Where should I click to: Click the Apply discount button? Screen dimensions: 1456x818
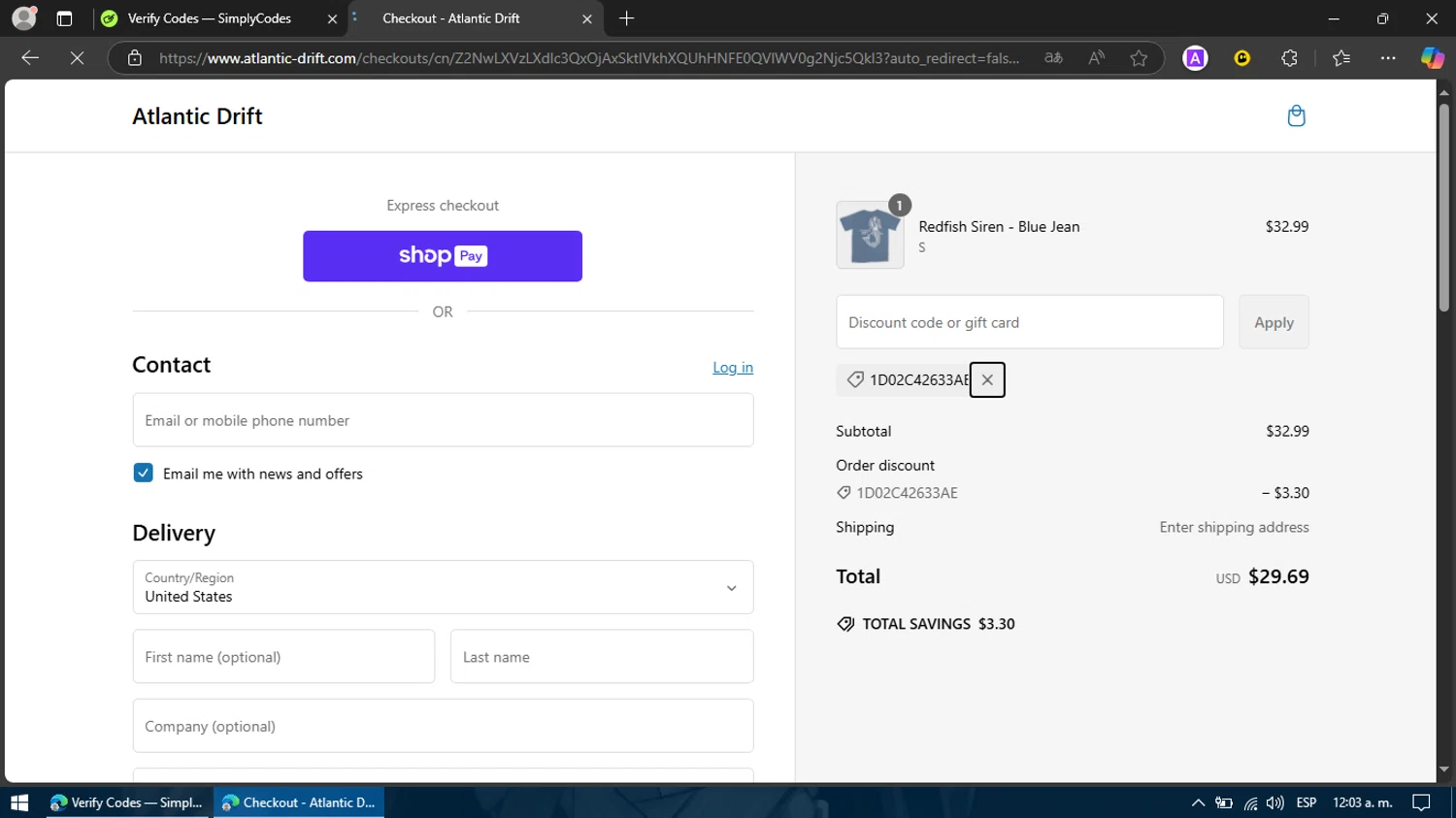tap(1274, 322)
